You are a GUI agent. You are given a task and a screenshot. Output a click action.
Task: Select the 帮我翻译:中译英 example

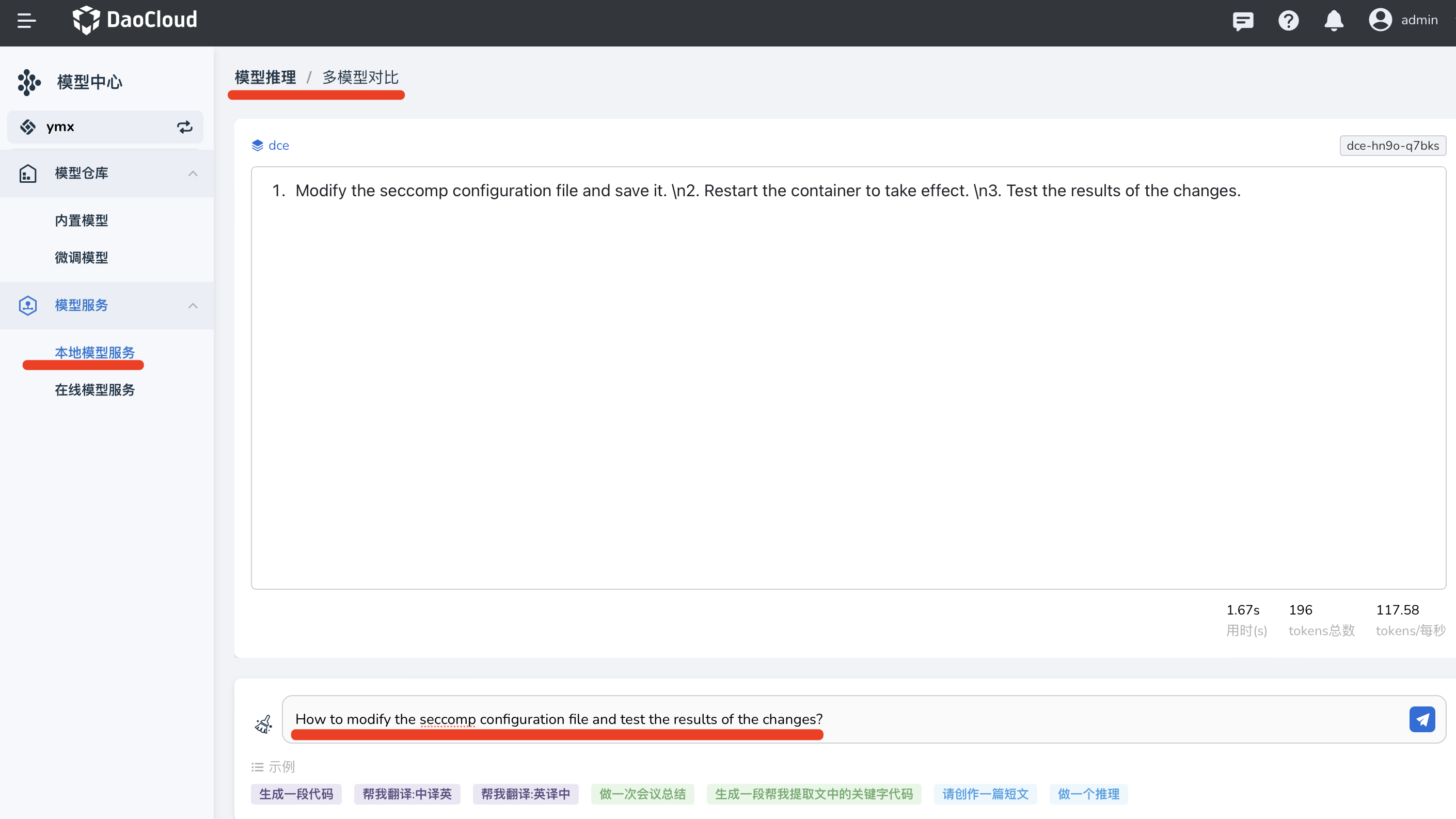pos(407,795)
